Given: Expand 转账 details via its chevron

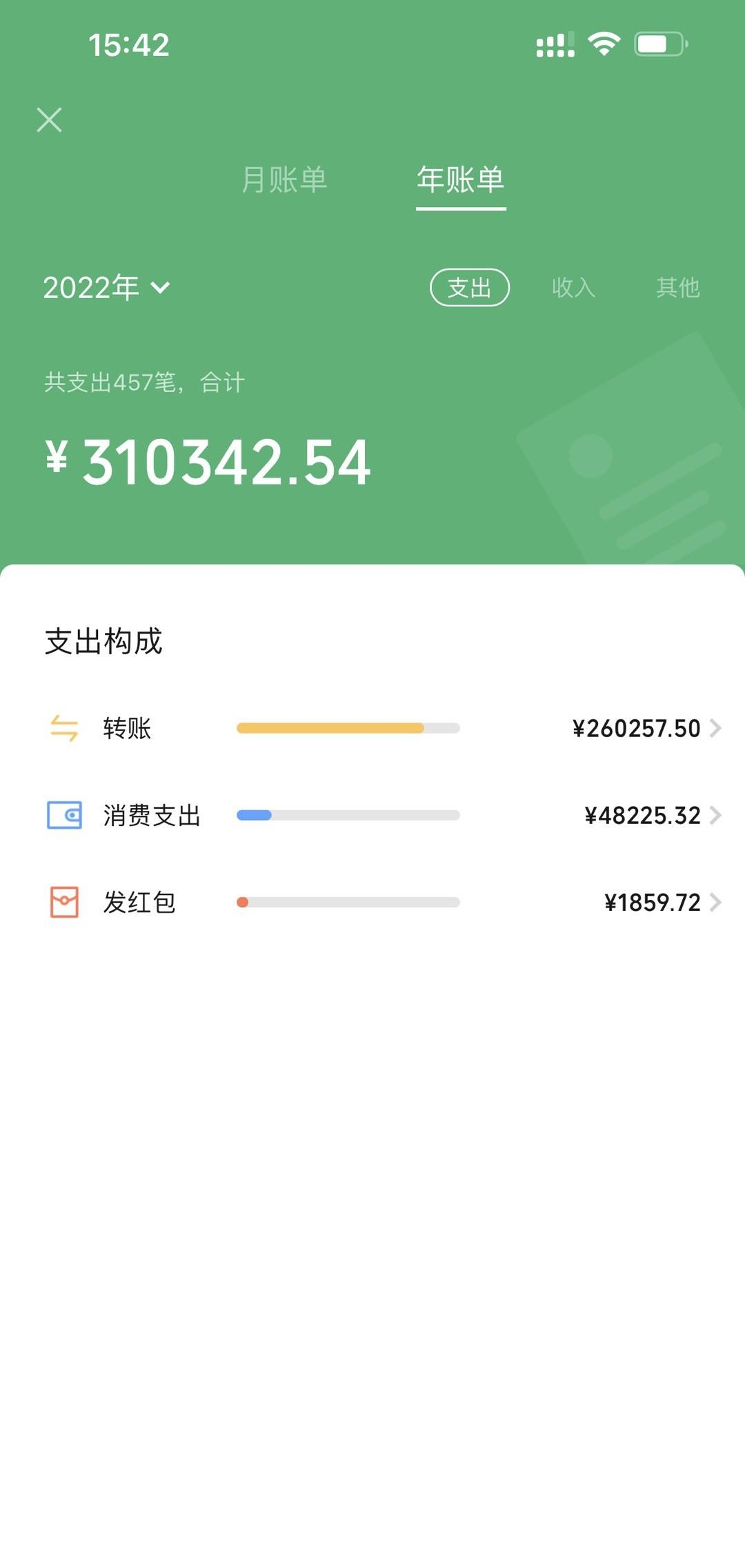Looking at the screenshot, I should point(715,728).
